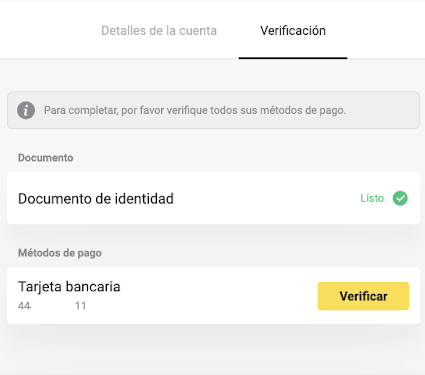Select the Tarjeta bancaria title
The image size is (425, 375).
click(69, 287)
